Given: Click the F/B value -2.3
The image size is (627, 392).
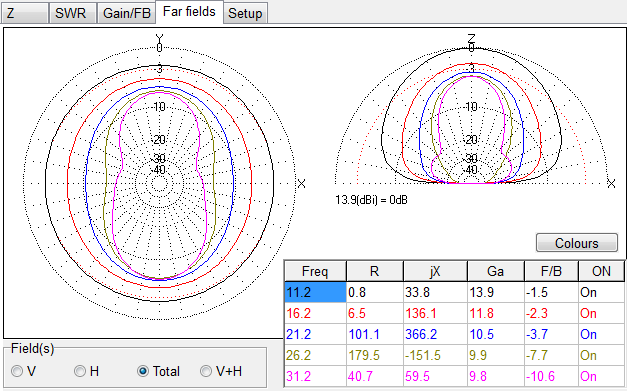Looking at the screenshot, I should 551,313.
